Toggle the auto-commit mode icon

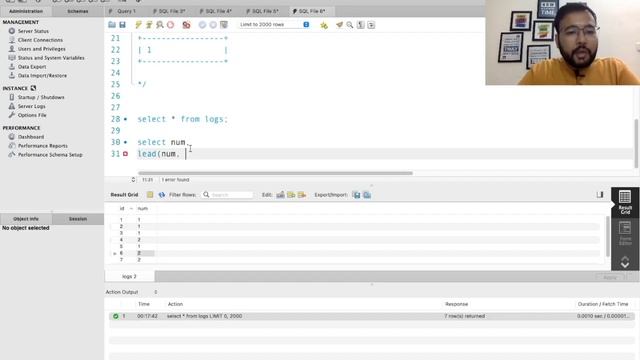coord(224,25)
